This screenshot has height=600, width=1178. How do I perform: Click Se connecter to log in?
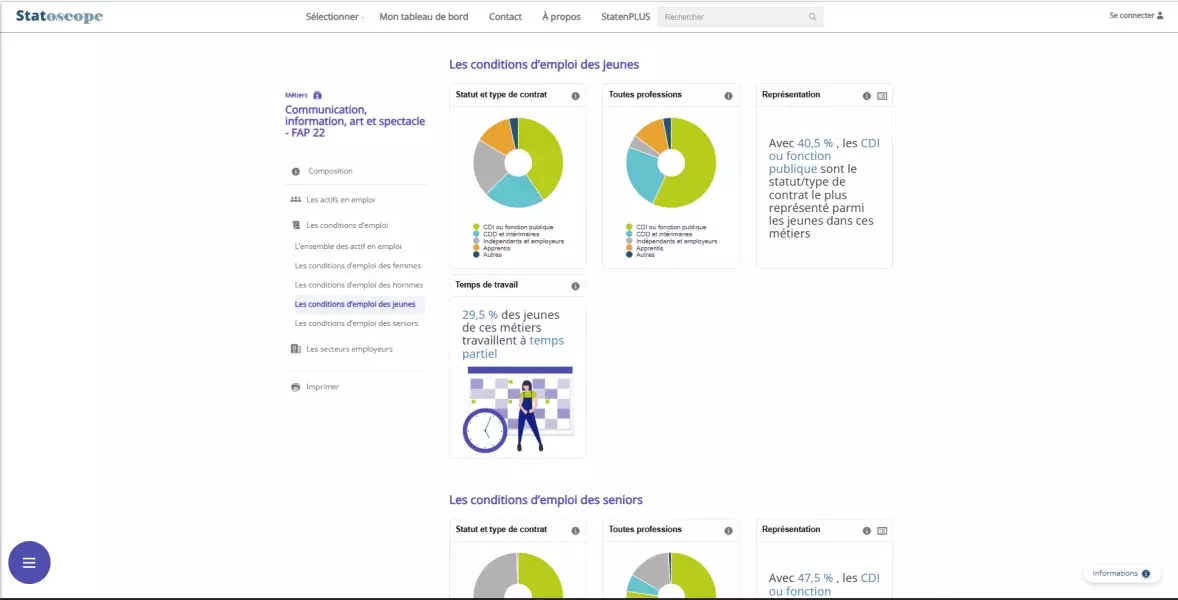point(1135,16)
